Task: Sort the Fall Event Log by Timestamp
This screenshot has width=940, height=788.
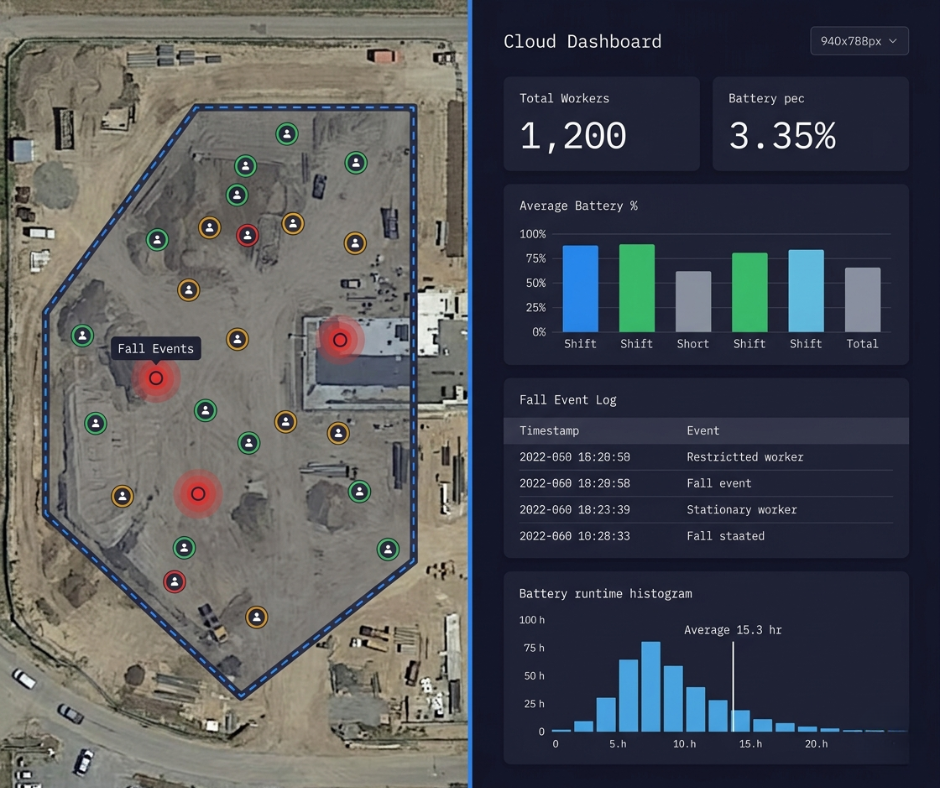Action: coord(551,431)
